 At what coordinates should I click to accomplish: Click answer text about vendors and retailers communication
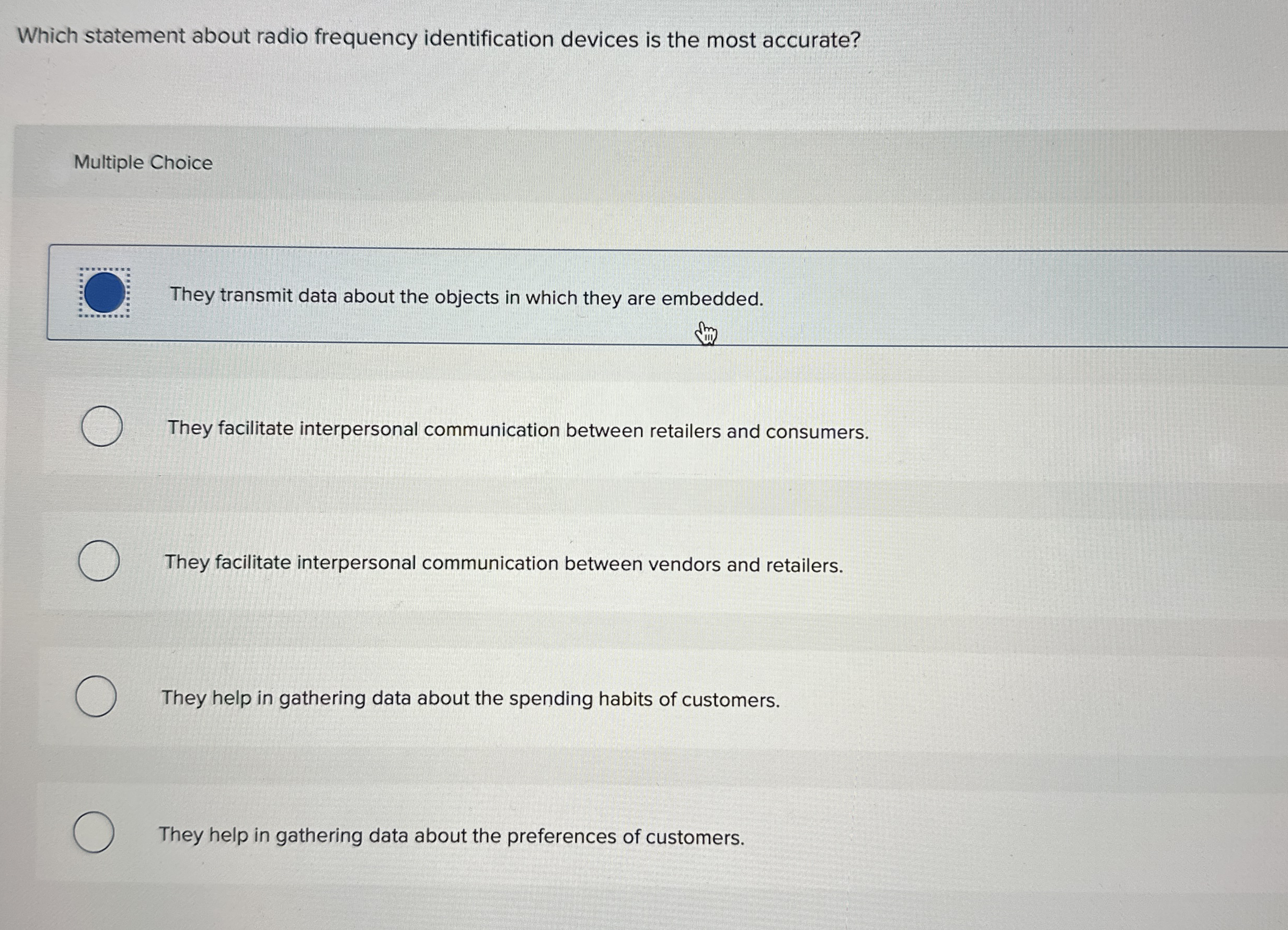(503, 564)
